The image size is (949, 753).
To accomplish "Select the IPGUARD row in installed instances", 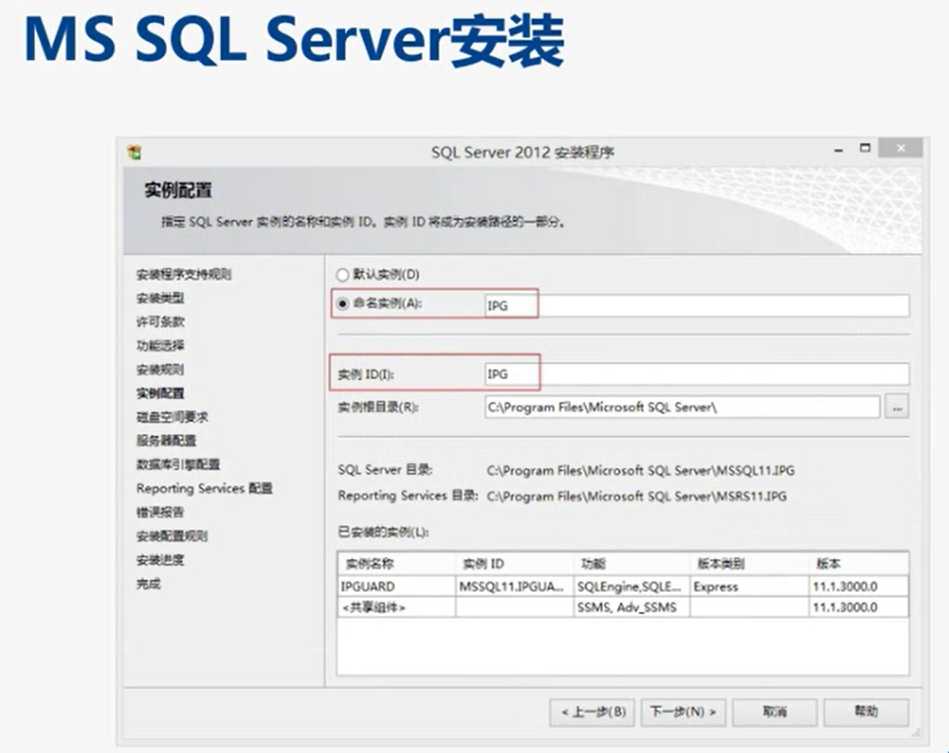I will tap(396, 587).
